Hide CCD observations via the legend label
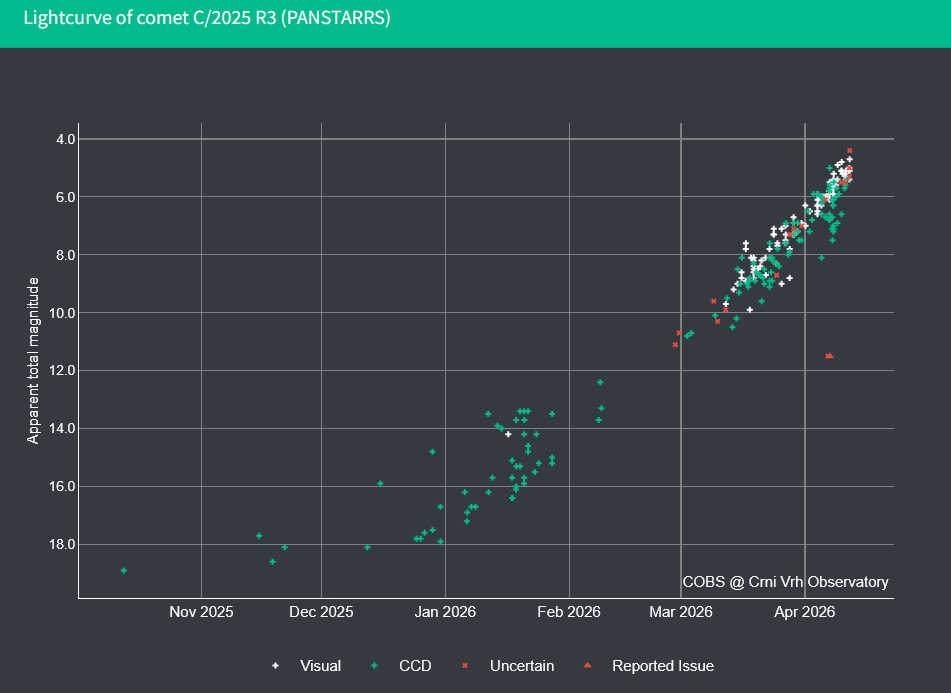951x693 pixels. coord(415,666)
